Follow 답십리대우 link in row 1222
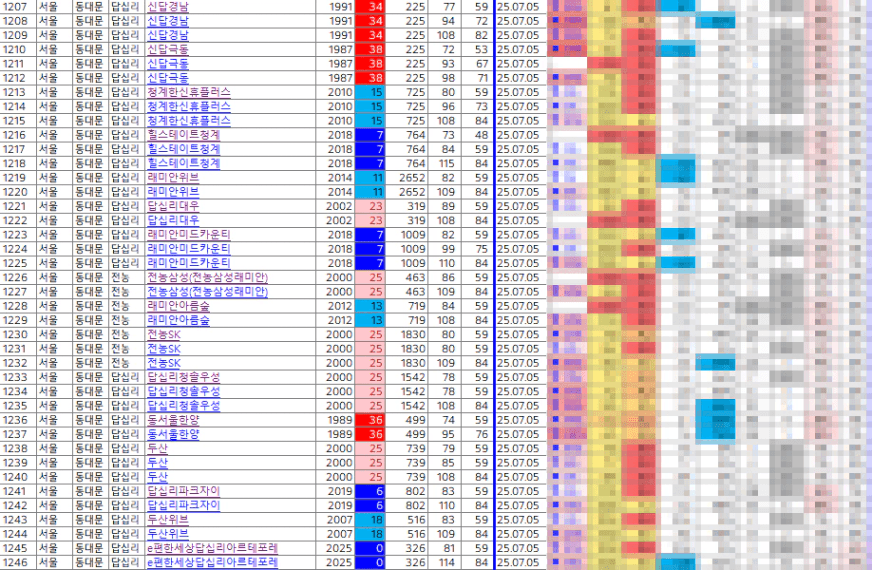Screen dimensions: 872x570 [x=173, y=220]
